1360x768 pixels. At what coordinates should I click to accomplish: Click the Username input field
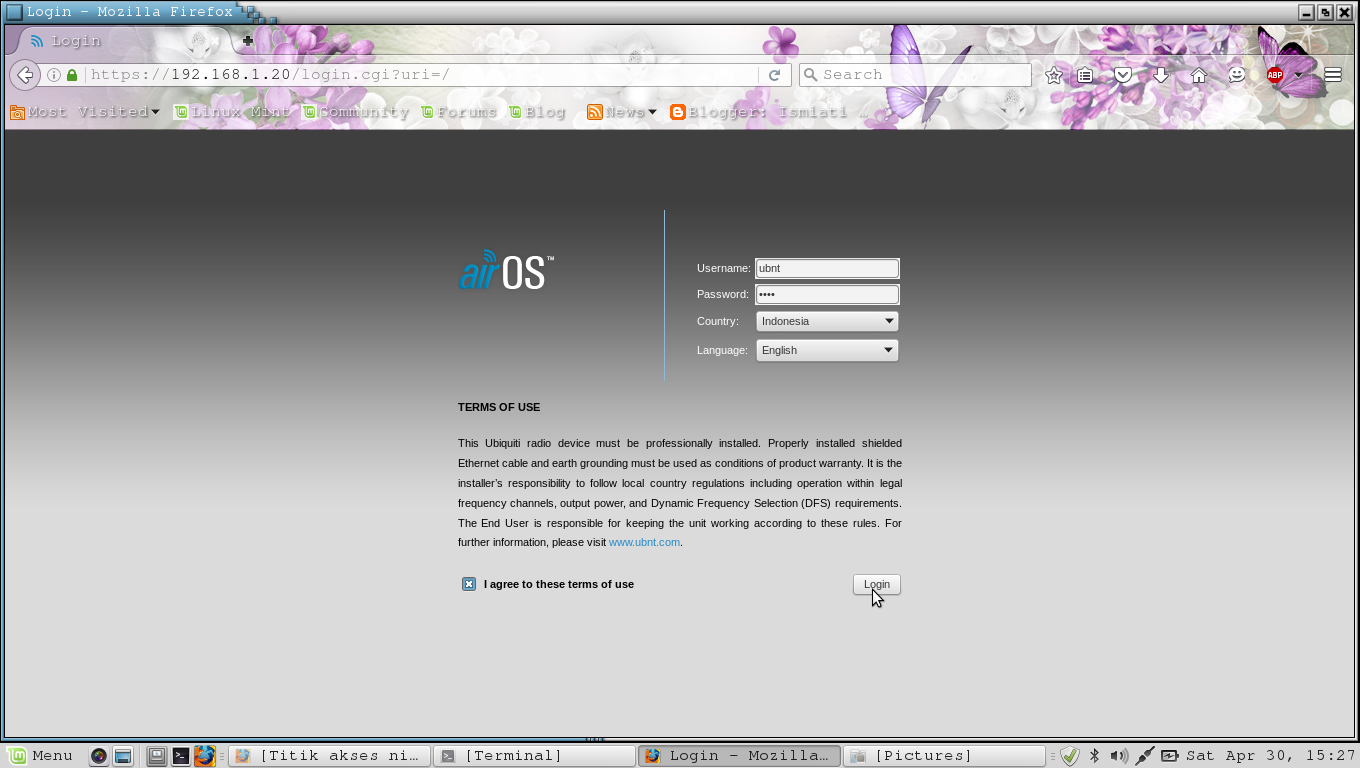coord(827,268)
